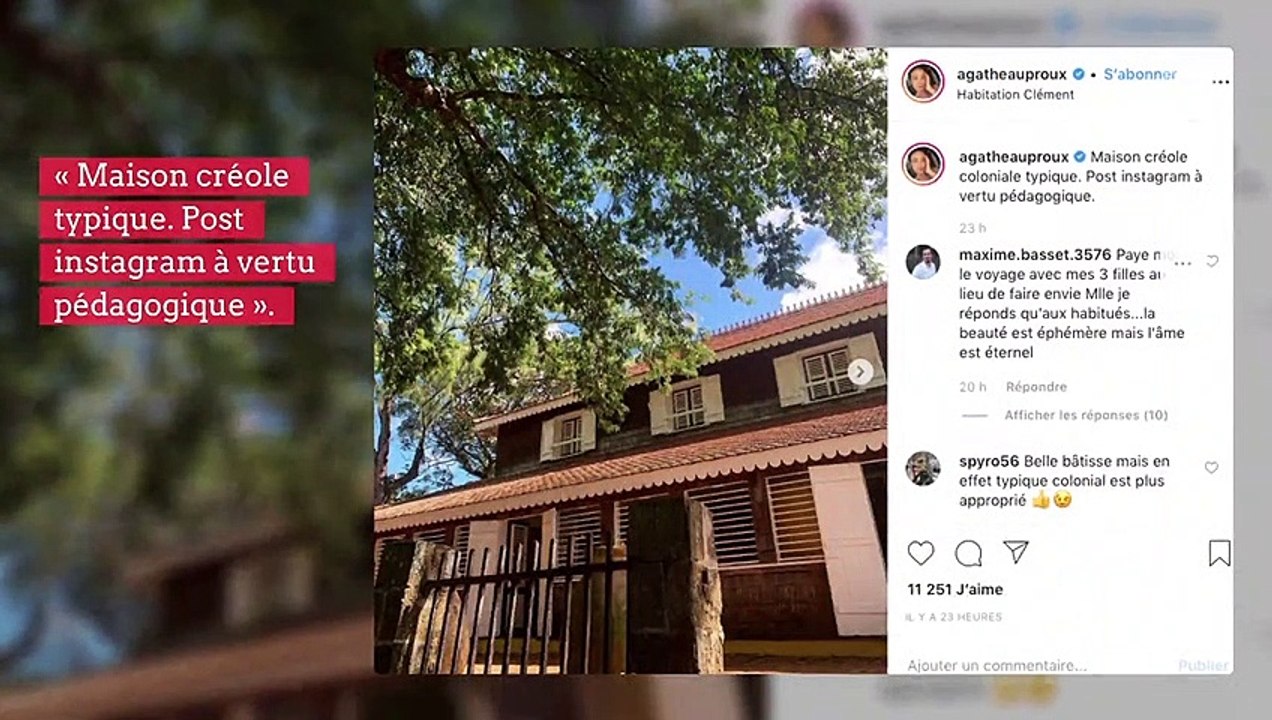Like spyro56's comment with the heart
This screenshot has width=1272, height=720.
click(1211, 467)
